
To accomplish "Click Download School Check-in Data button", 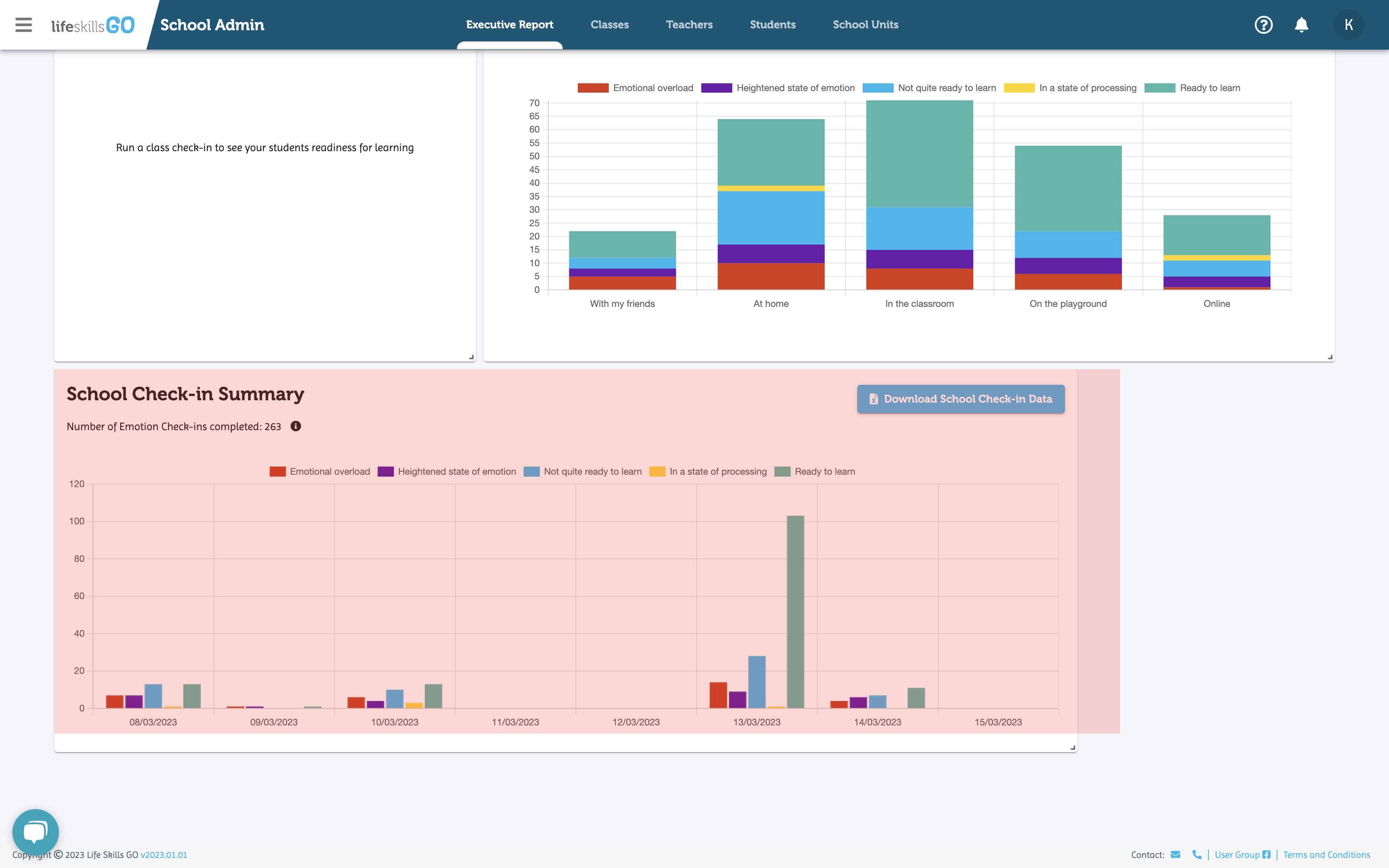I will point(960,399).
